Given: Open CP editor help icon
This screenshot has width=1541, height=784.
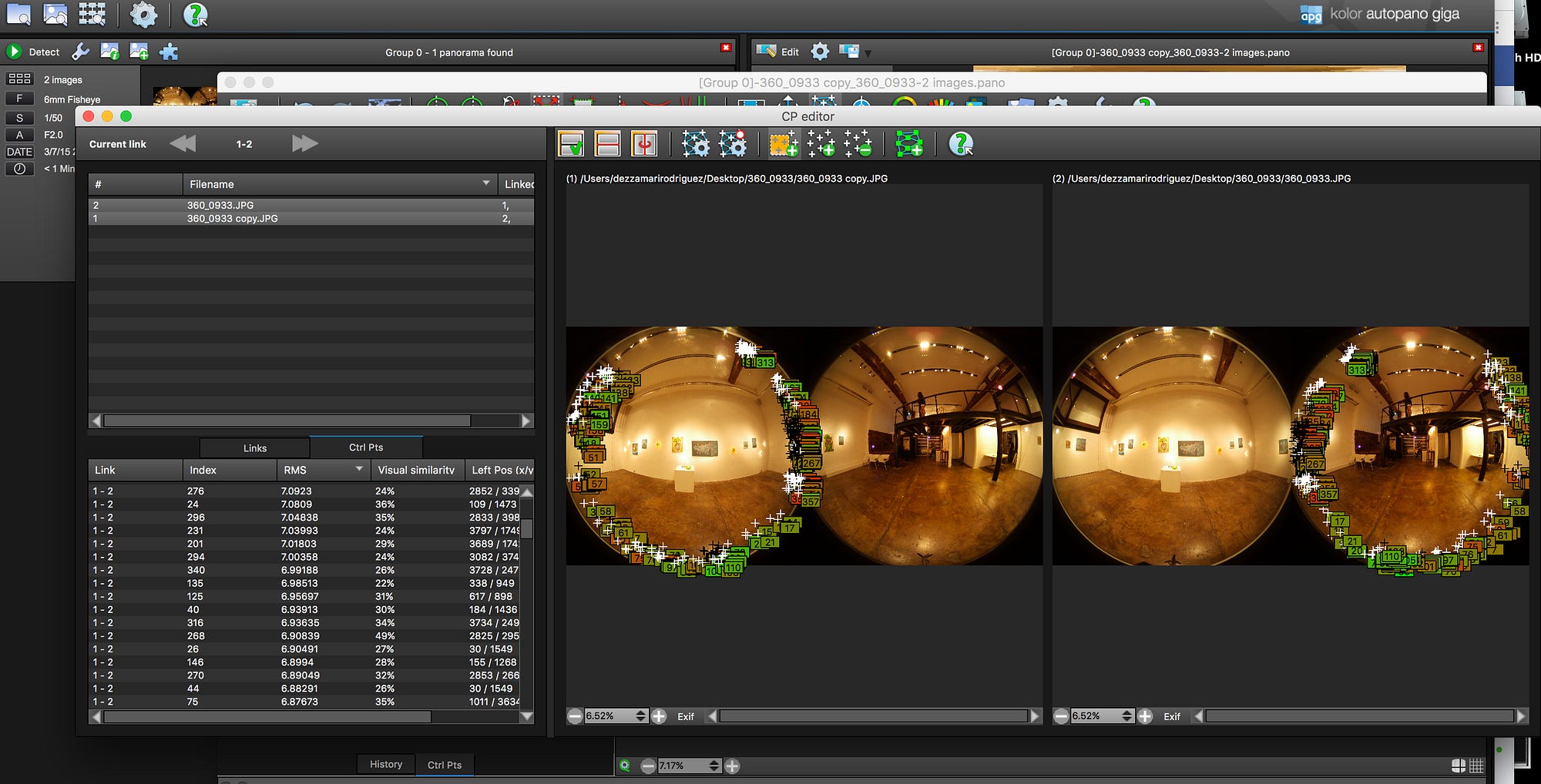Looking at the screenshot, I should pos(961,144).
